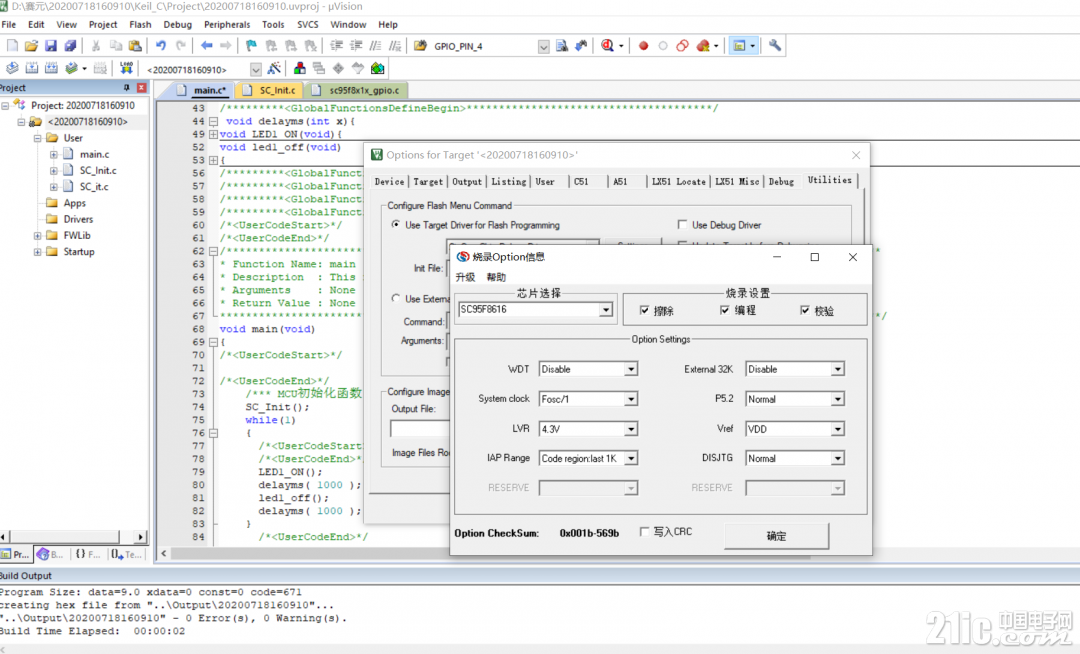This screenshot has width=1080, height=654.
Task: Expand the Startup folder in project tree
Action: [x=37, y=252]
